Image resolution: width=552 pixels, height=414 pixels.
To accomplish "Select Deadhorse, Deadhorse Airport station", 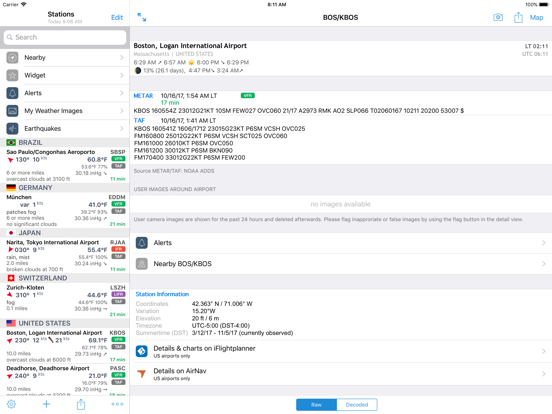I will [65, 380].
